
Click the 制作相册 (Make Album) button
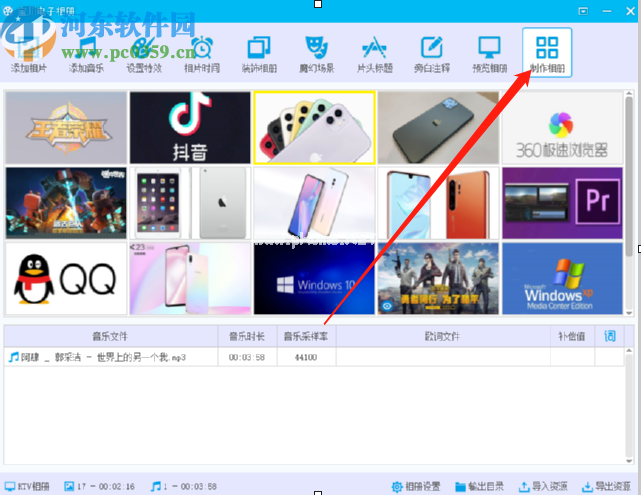(x=547, y=54)
